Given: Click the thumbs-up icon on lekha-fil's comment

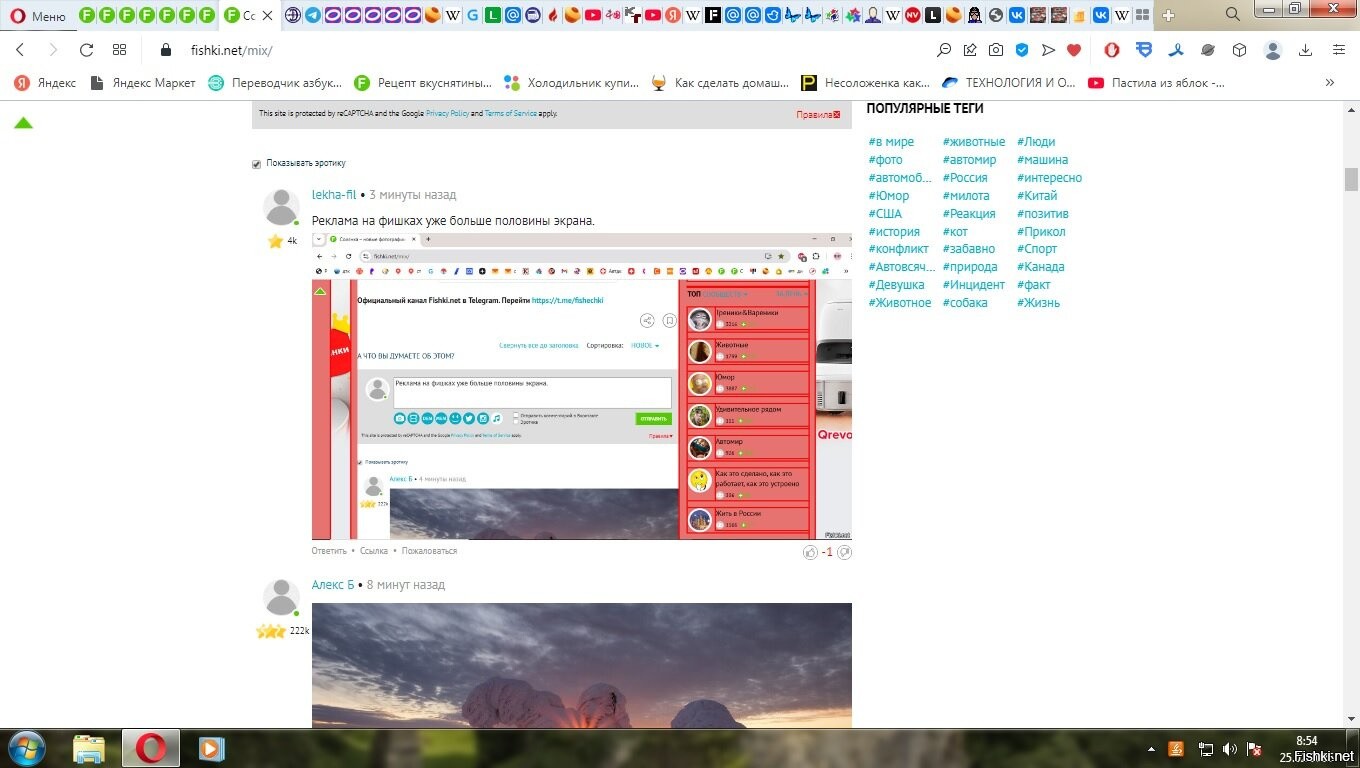Looking at the screenshot, I should pyautogui.click(x=810, y=552).
